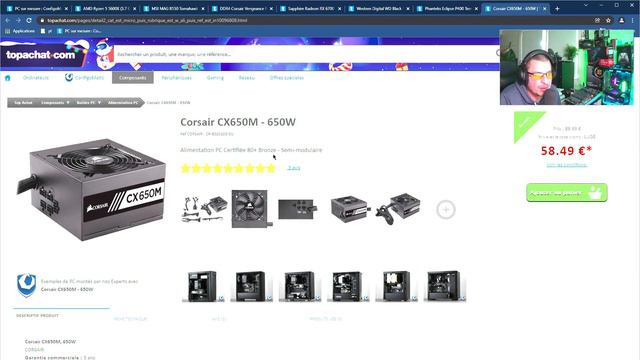Select the cables-and-PSU thumbnail
This screenshot has height=360, width=640.
pyautogui.click(x=204, y=209)
